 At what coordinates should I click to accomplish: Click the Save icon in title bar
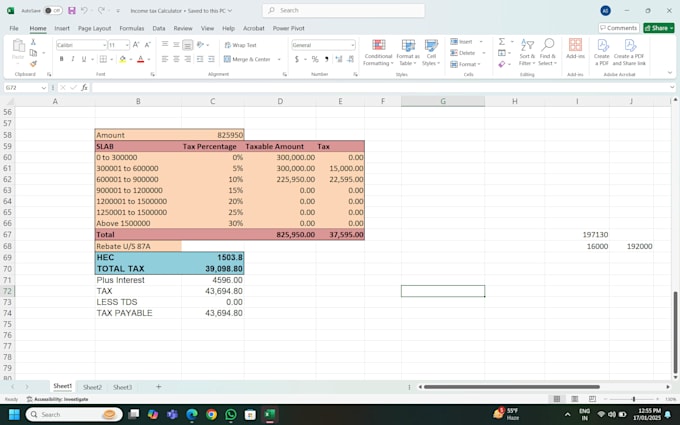pos(72,10)
